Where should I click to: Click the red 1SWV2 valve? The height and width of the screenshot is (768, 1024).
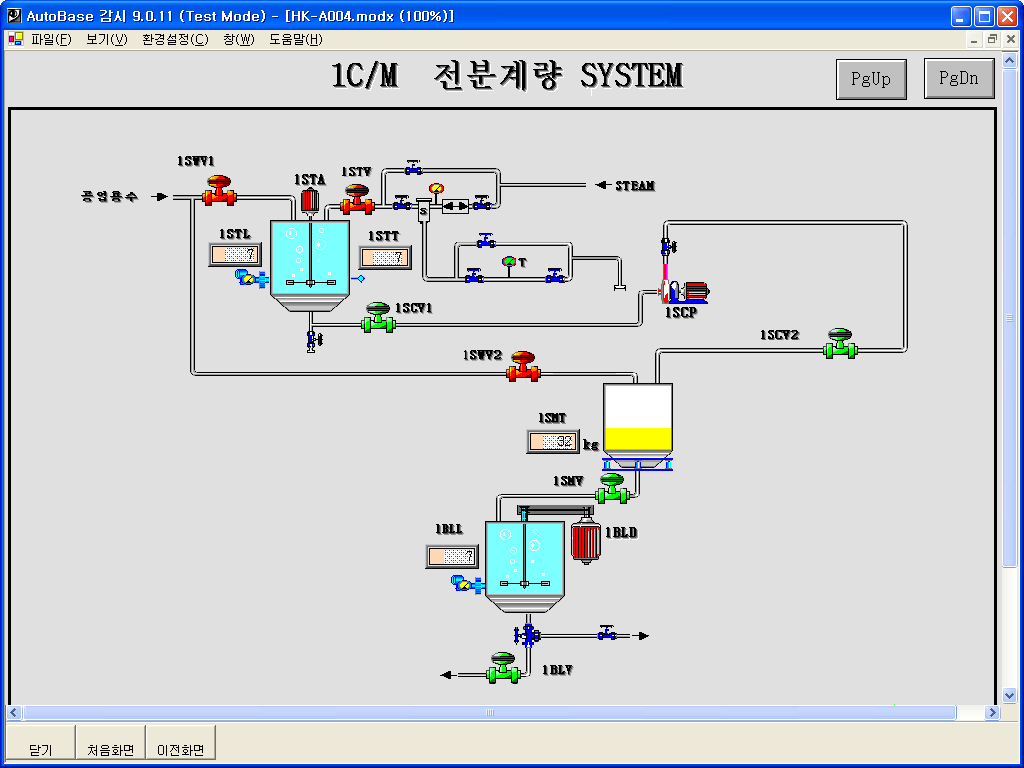point(522,367)
